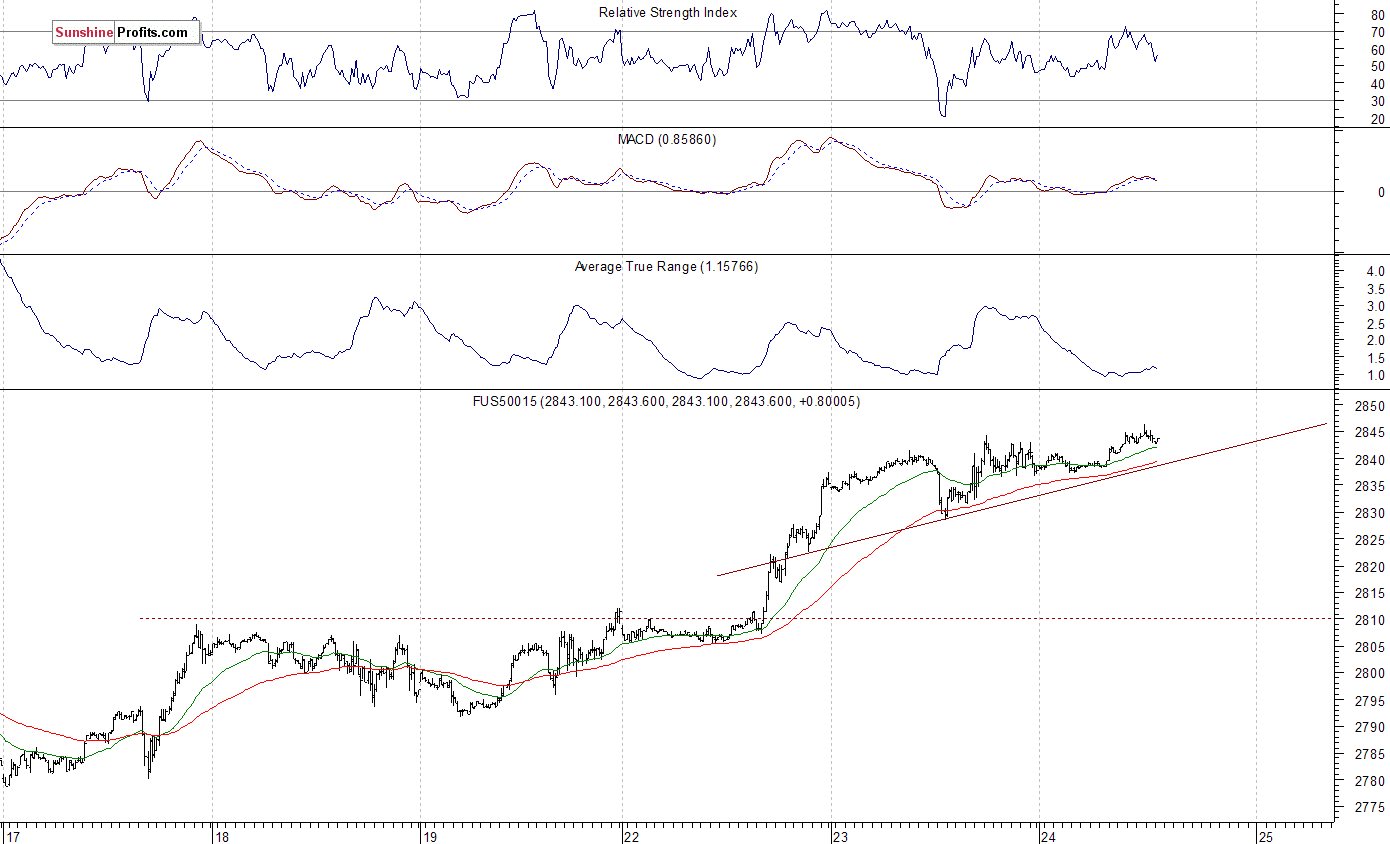
Task: Select the Relative Strength Index title
Action: point(668,13)
